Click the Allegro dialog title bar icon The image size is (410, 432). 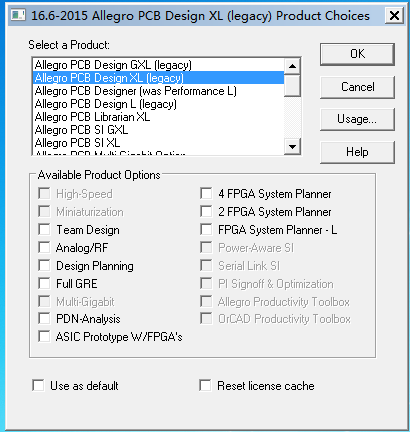[18, 16]
